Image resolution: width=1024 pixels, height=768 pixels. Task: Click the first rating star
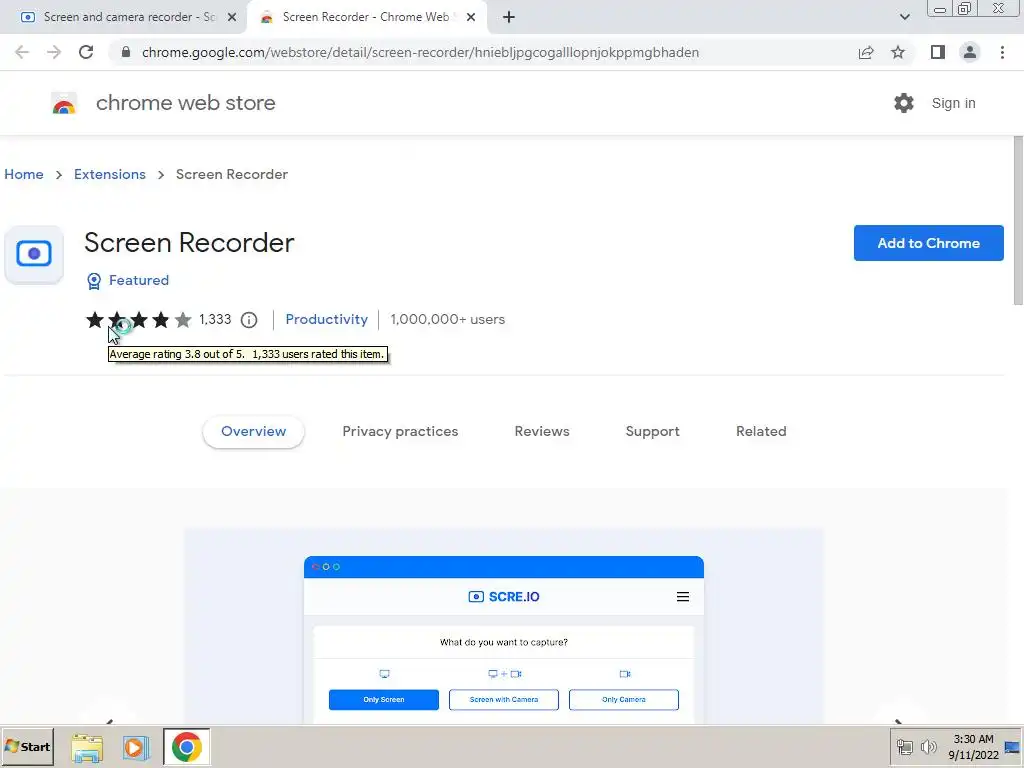95,320
